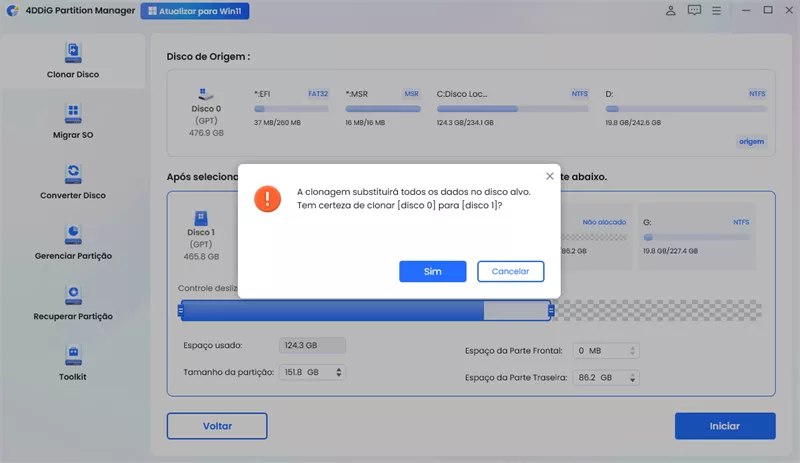Open the Clonar Disco sidebar section
This screenshot has width=800, height=463.
coord(73,60)
